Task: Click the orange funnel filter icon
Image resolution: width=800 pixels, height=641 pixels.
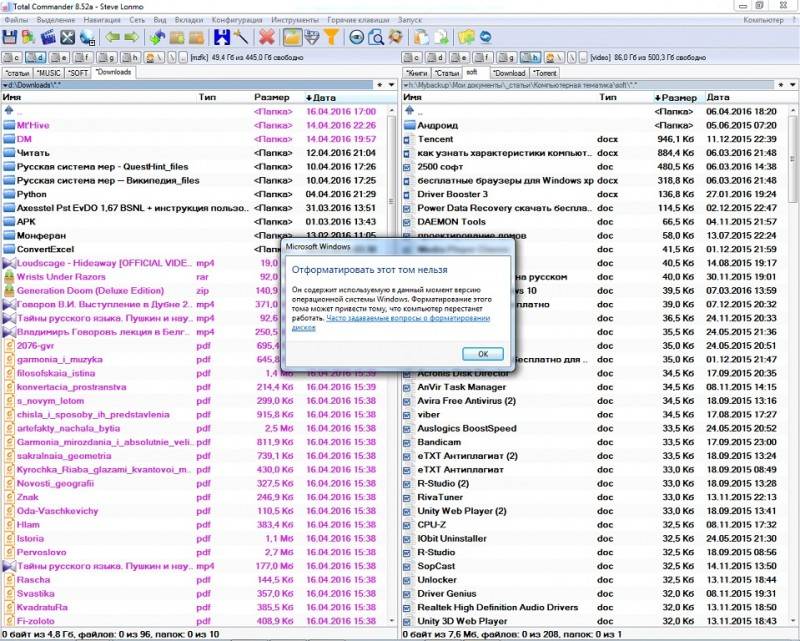Action: (331, 37)
